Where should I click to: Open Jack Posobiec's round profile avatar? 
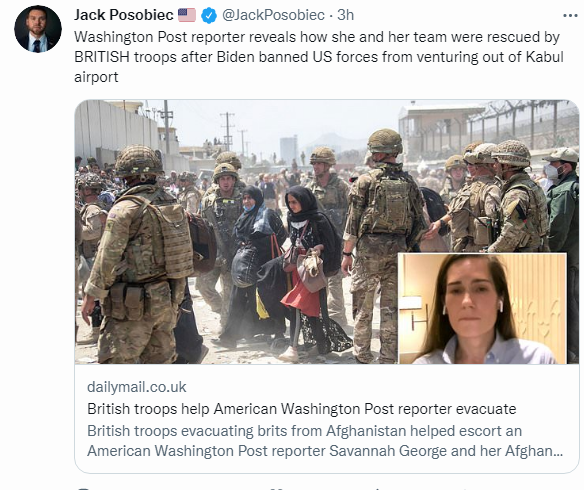pos(38,29)
